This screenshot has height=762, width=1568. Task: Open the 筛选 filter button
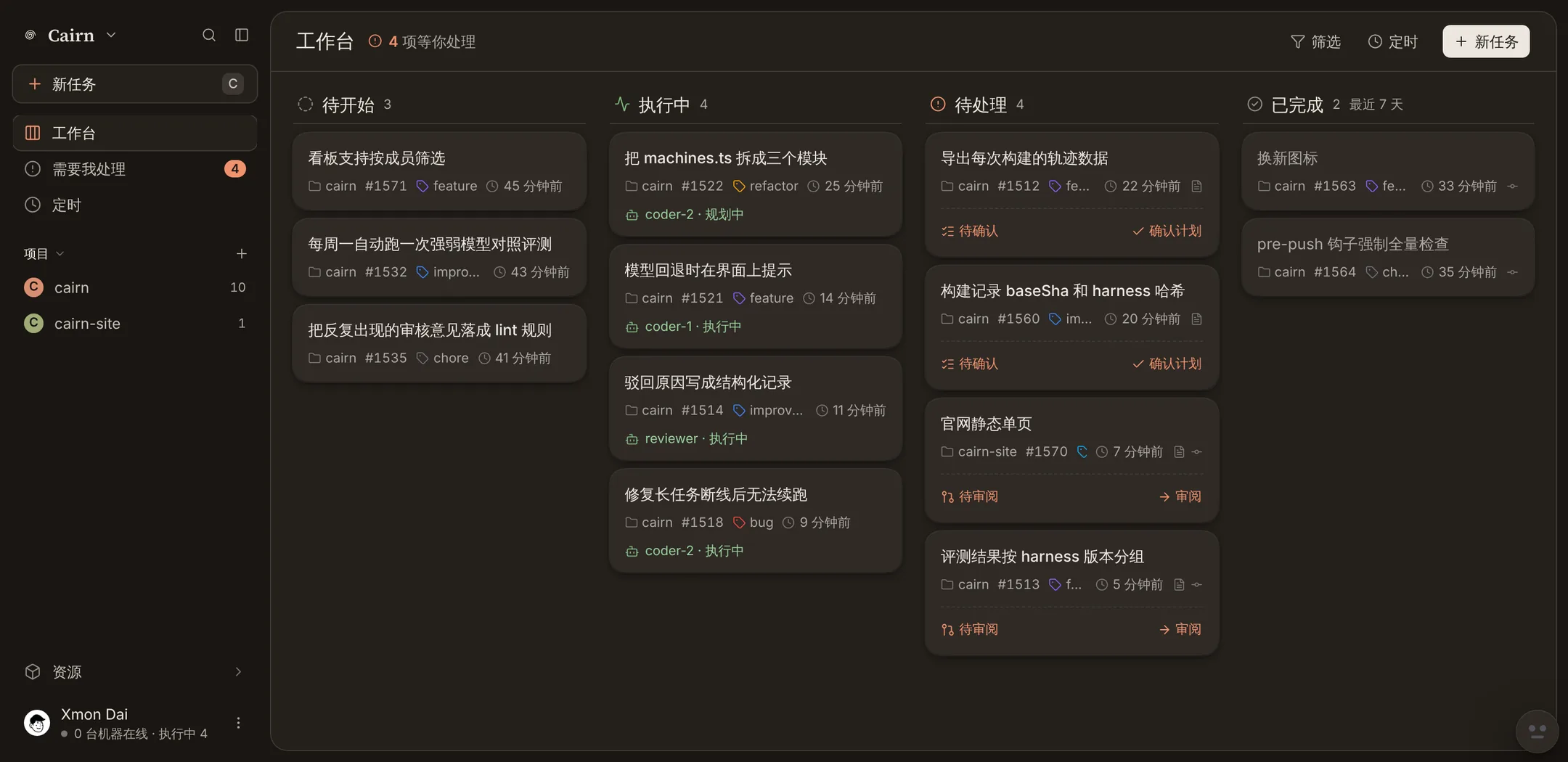point(1315,41)
